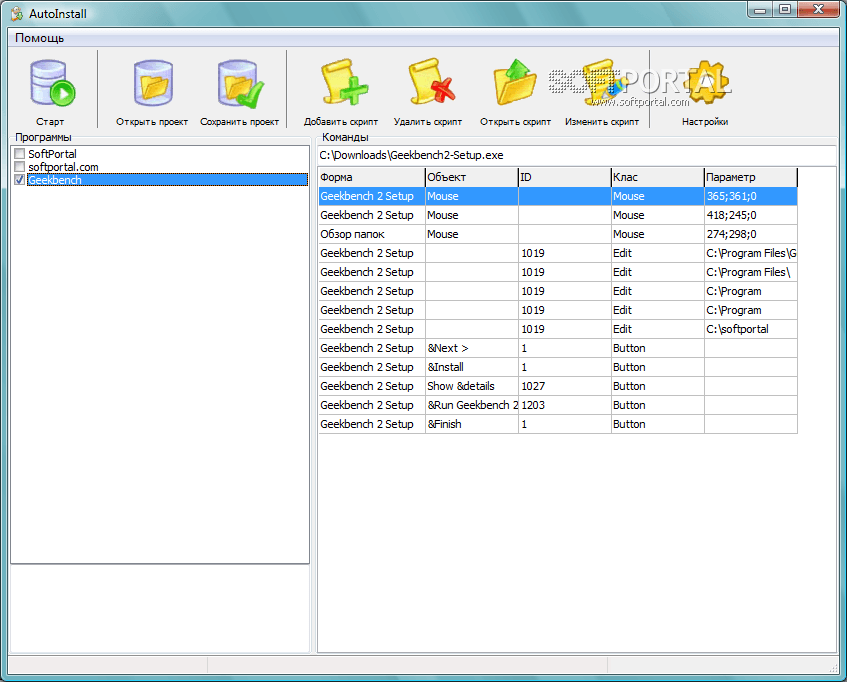The width and height of the screenshot is (847, 682).
Task: Select the &Install object cell
Action: [x=471, y=367]
